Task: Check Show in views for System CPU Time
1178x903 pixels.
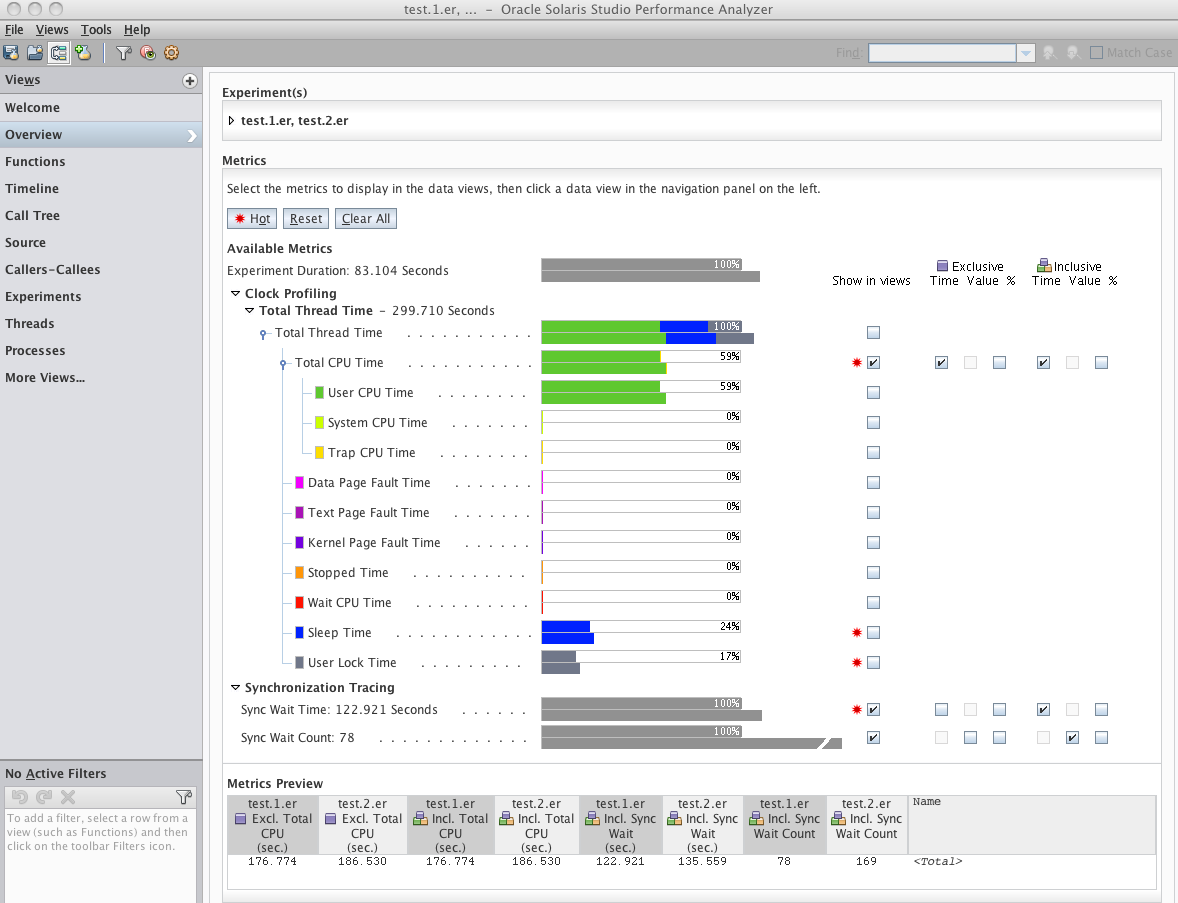Action: [x=873, y=423]
